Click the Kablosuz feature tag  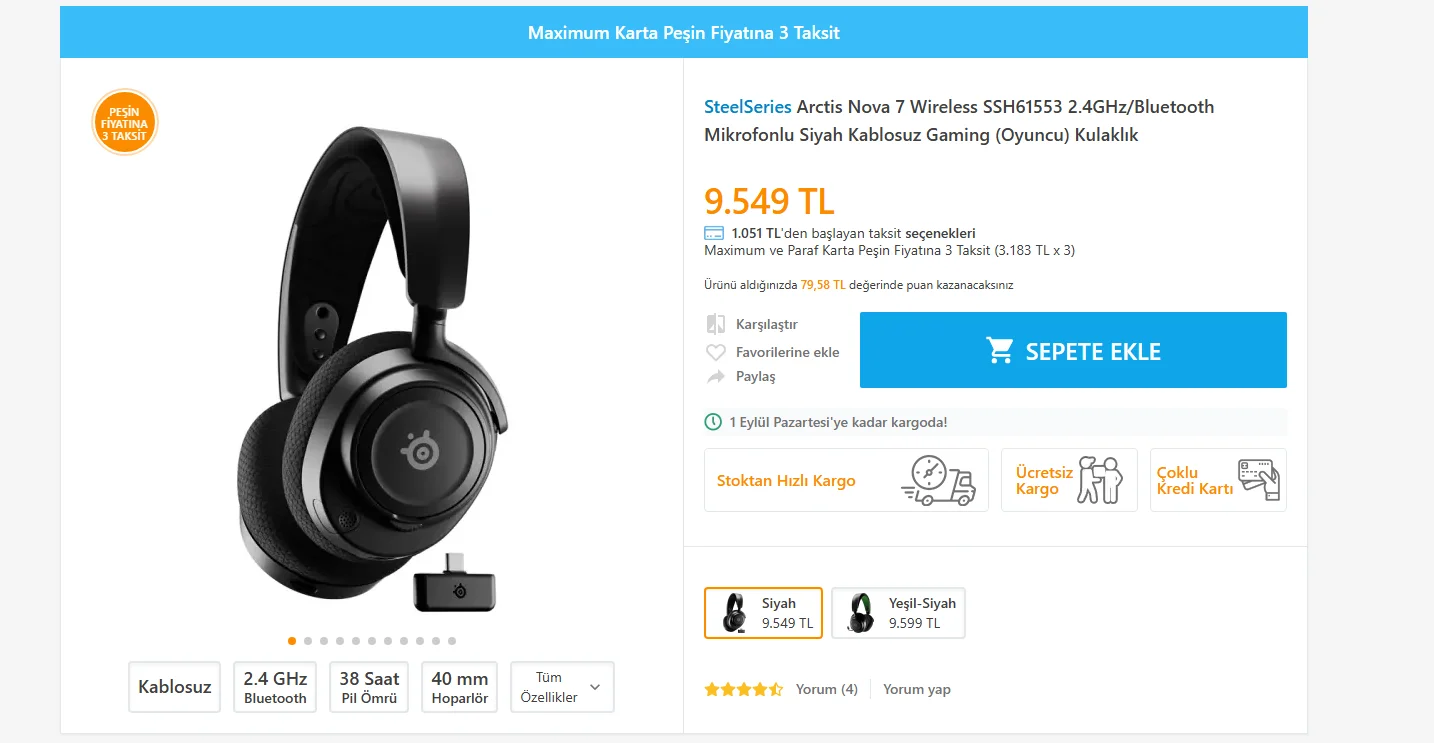(x=174, y=687)
